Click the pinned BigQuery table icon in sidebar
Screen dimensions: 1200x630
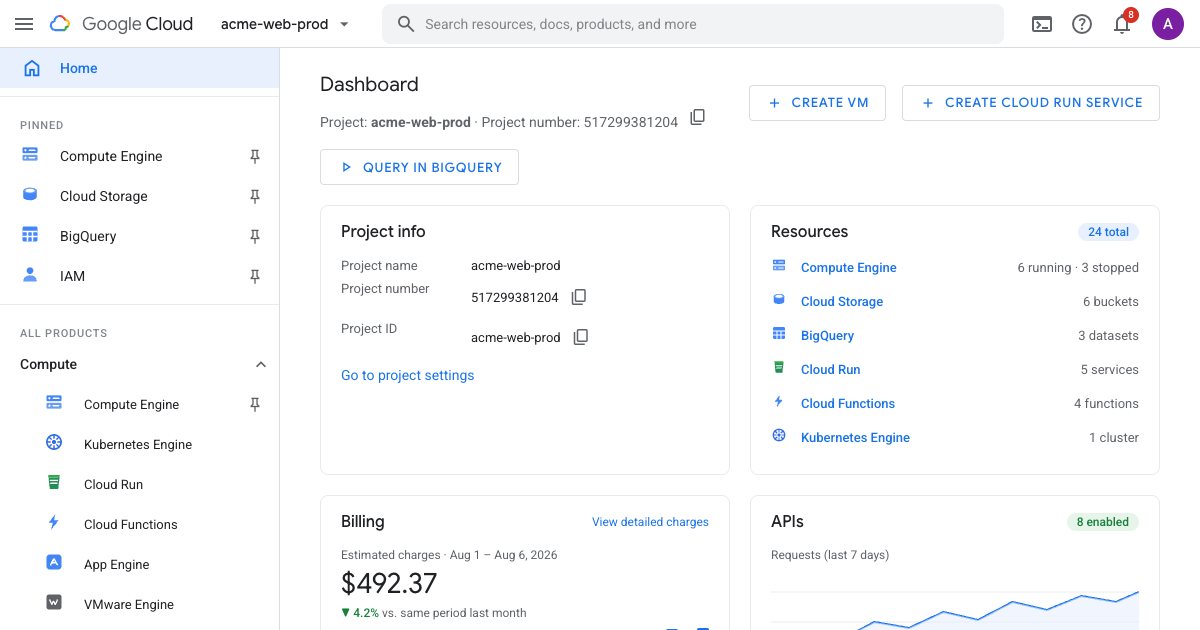click(x=30, y=235)
